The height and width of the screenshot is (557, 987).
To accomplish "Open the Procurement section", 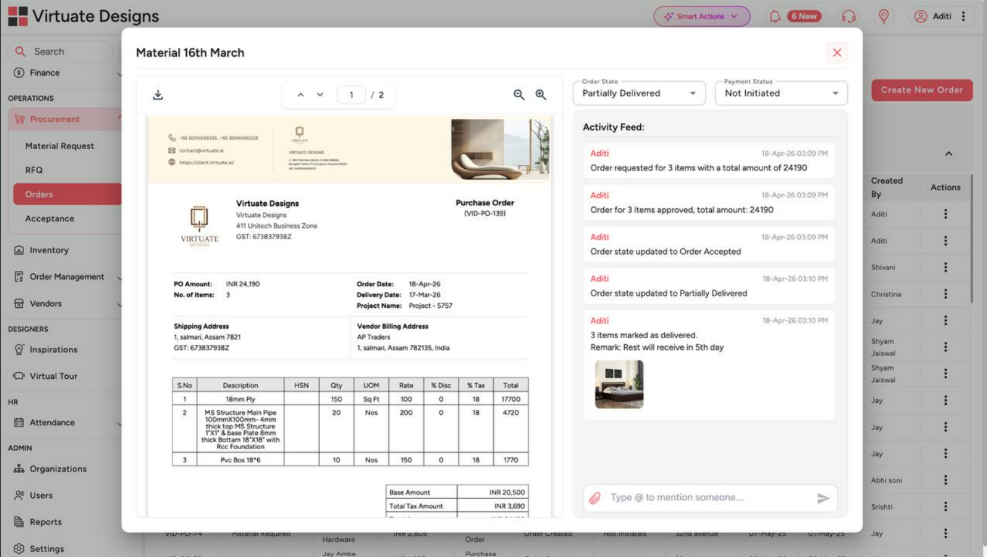I will pyautogui.click(x=65, y=119).
